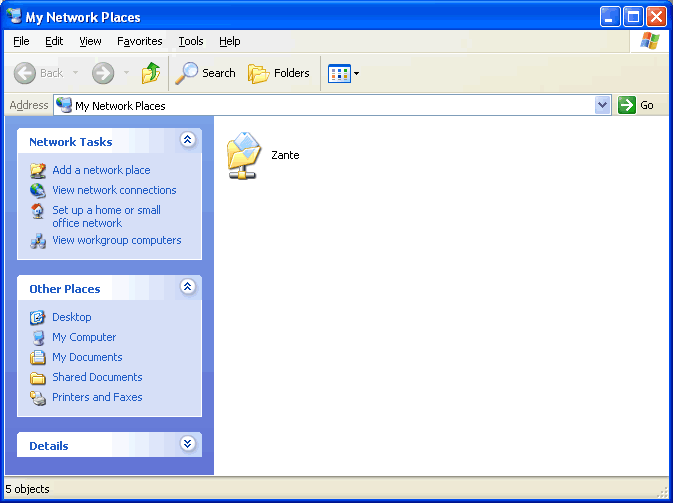Click the Up folder toolbar icon
The image size is (673, 503).
click(151, 73)
